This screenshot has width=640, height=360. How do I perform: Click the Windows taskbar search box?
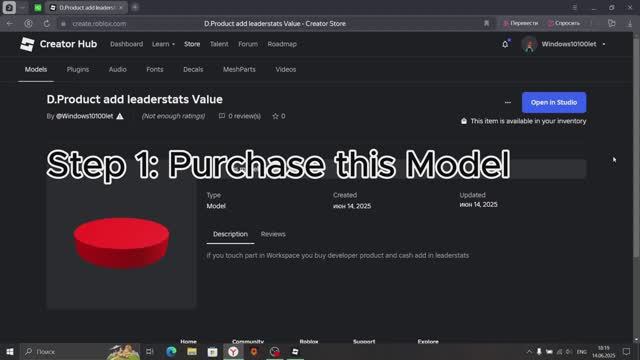[80, 351]
